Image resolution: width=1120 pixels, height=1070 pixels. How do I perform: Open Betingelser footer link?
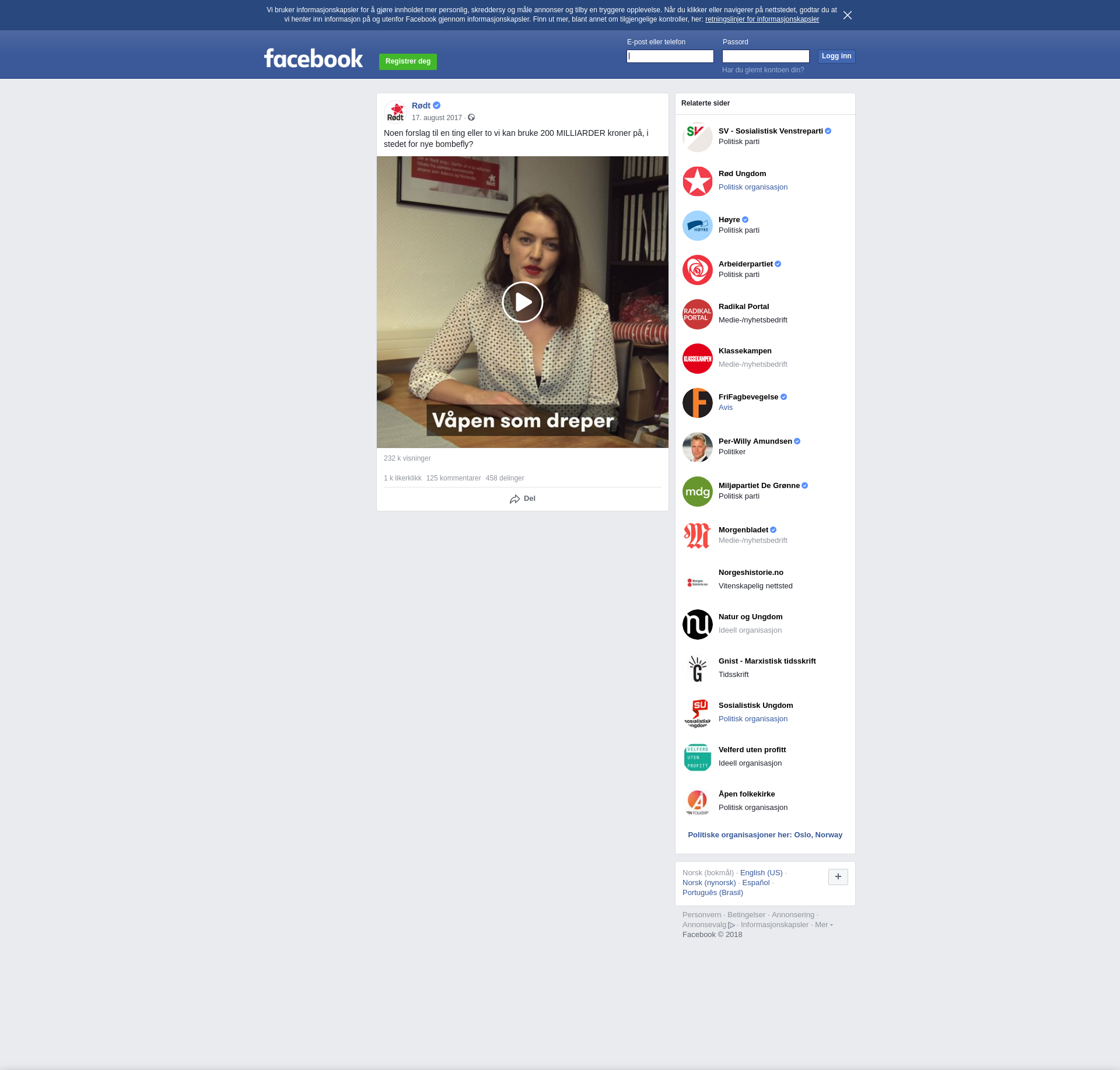(746, 915)
